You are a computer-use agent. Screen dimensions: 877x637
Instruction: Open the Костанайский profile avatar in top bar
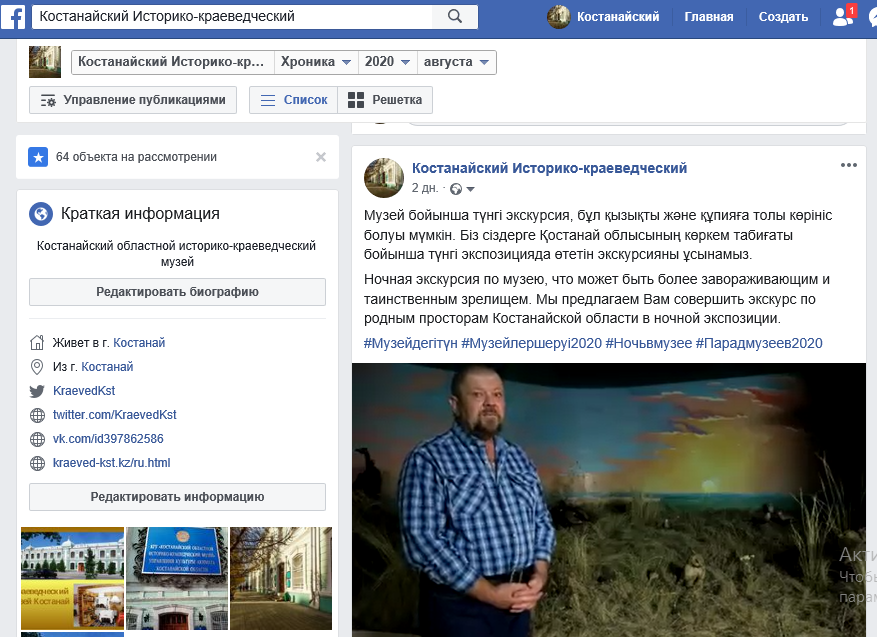558,17
